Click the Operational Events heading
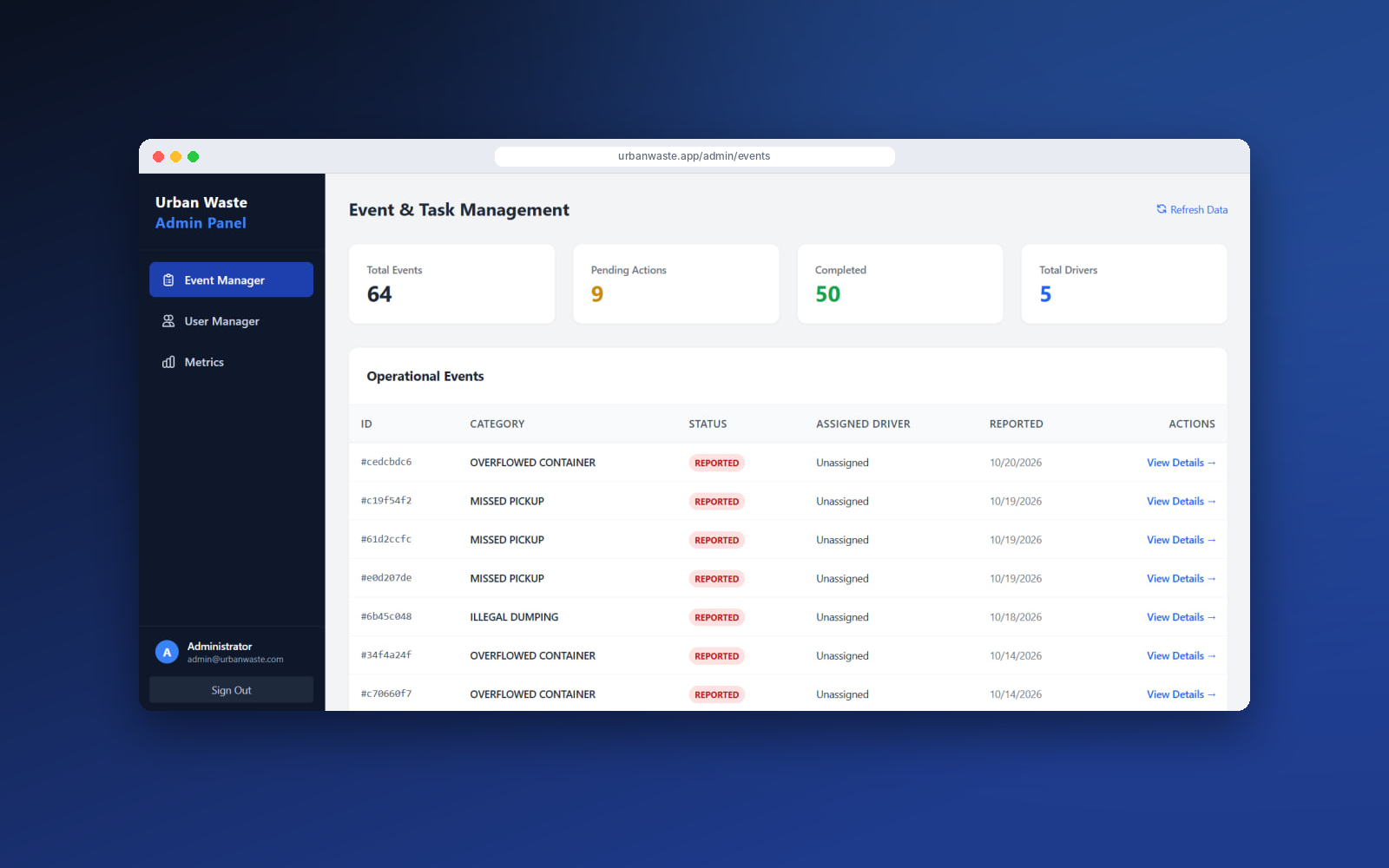1389x868 pixels. point(425,376)
